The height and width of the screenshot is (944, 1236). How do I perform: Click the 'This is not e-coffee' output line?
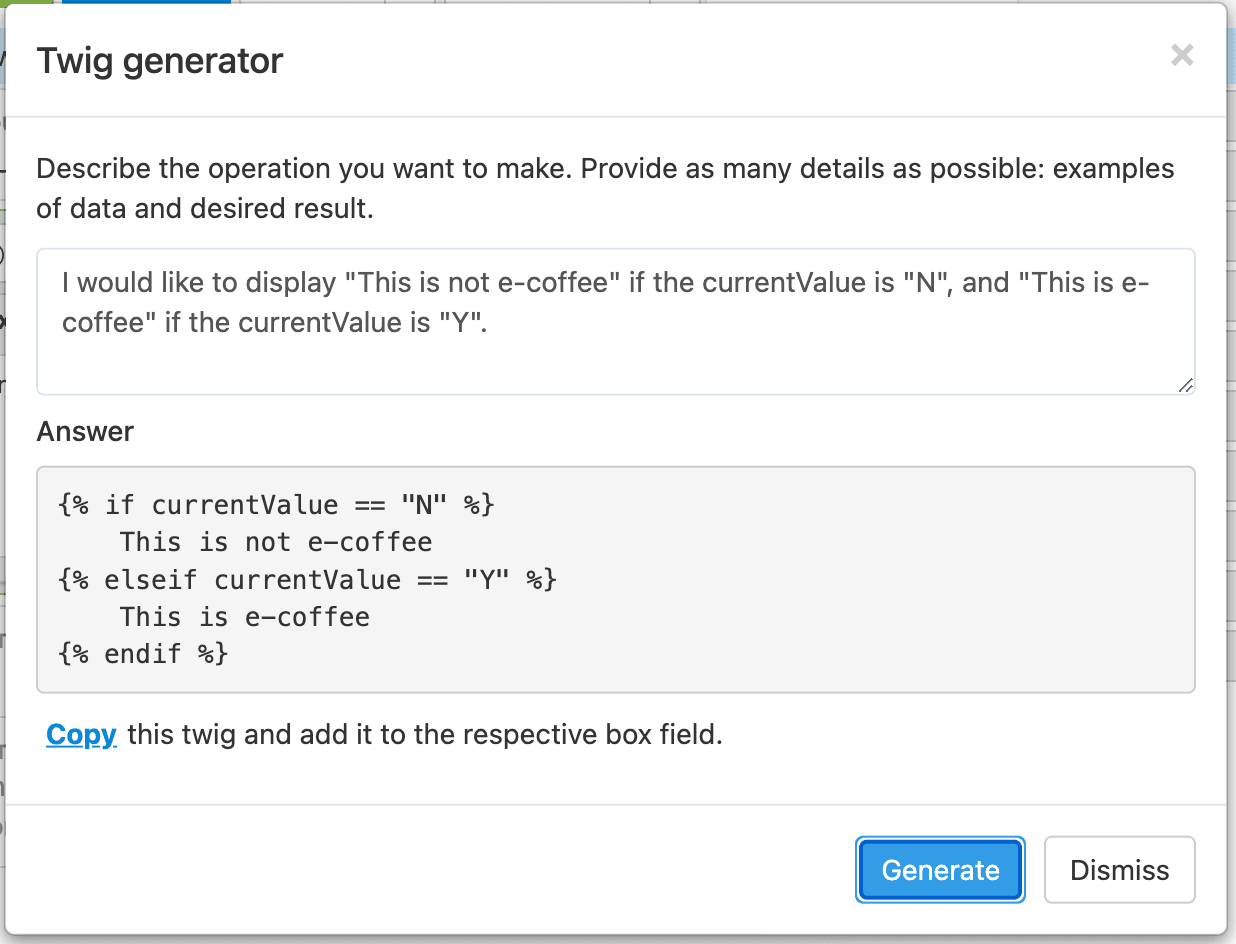point(276,542)
